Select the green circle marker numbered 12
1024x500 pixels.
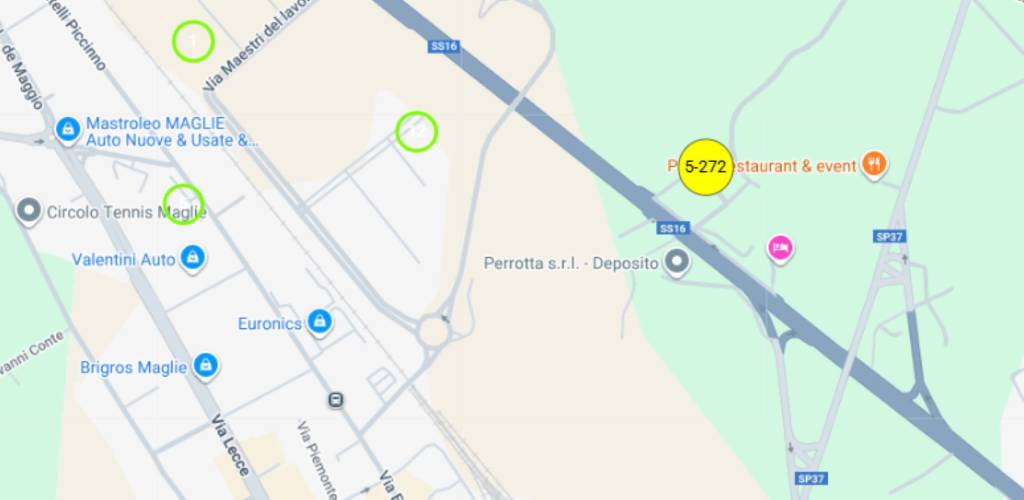point(417,132)
